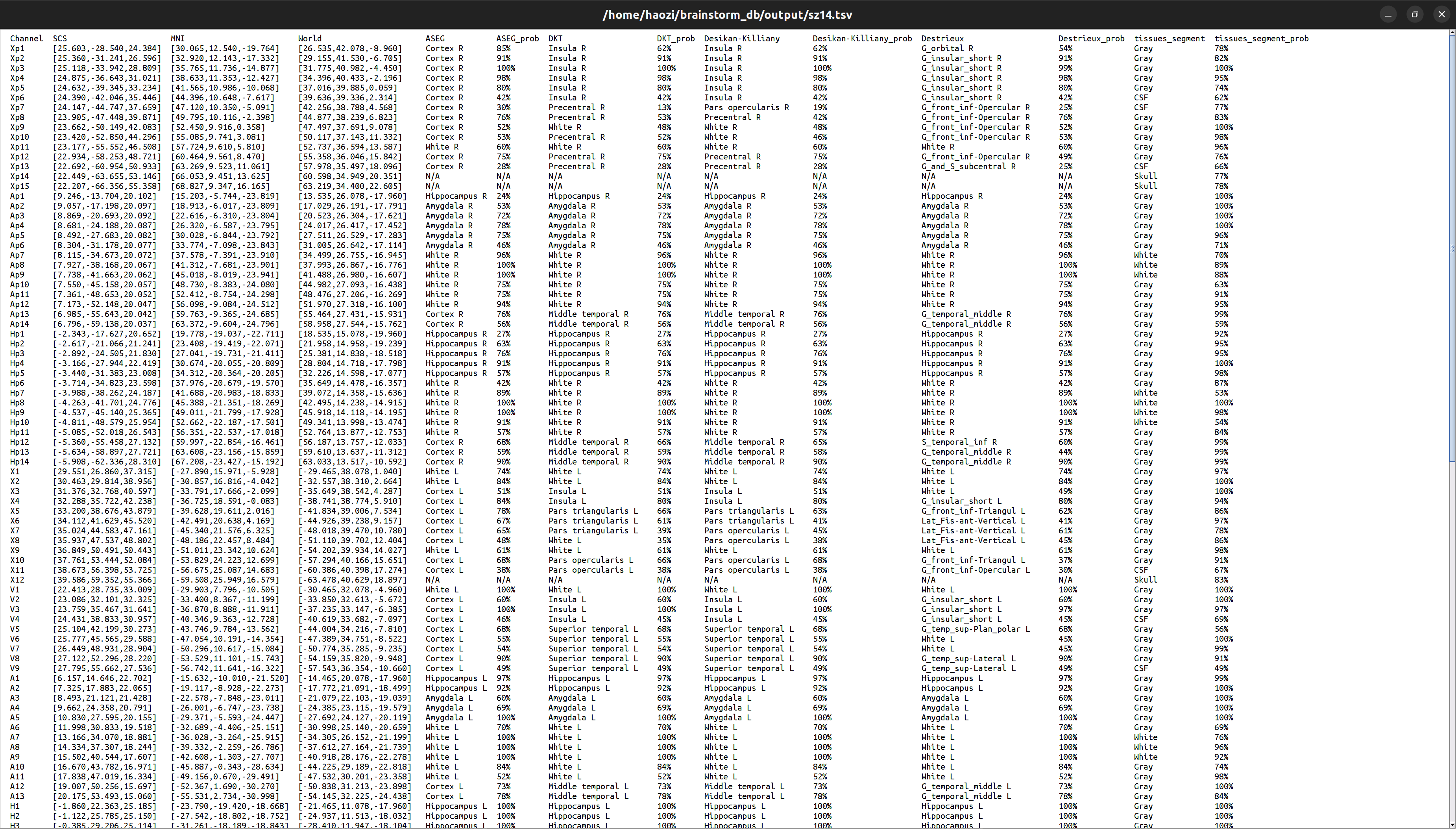Click World value [26.535,42.078,-8.960]
The width and height of the screenshot is (1456, 829).
(x=350, y=48)
